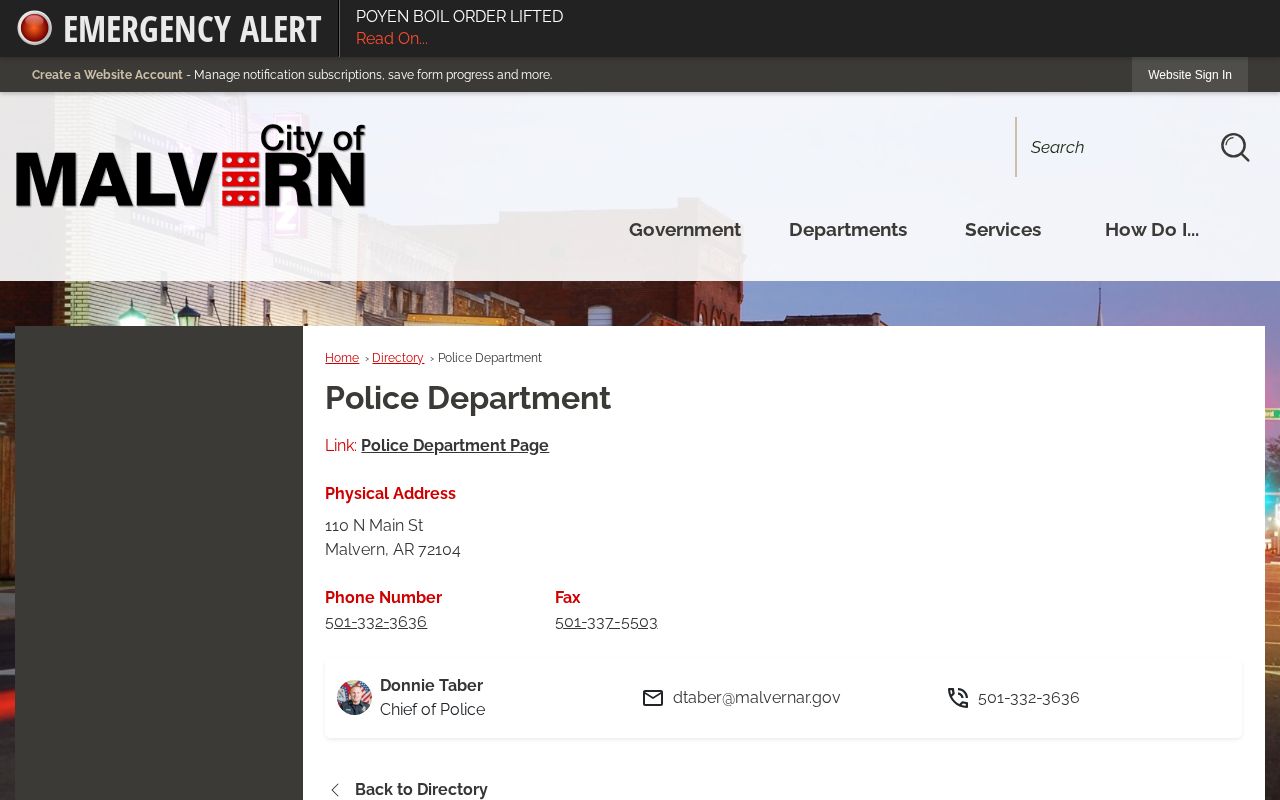This screenshot has height=800, width=1280.
Task: Click the POYEN BOIL ORDER LIFTED headline
Action: (460, 17)
